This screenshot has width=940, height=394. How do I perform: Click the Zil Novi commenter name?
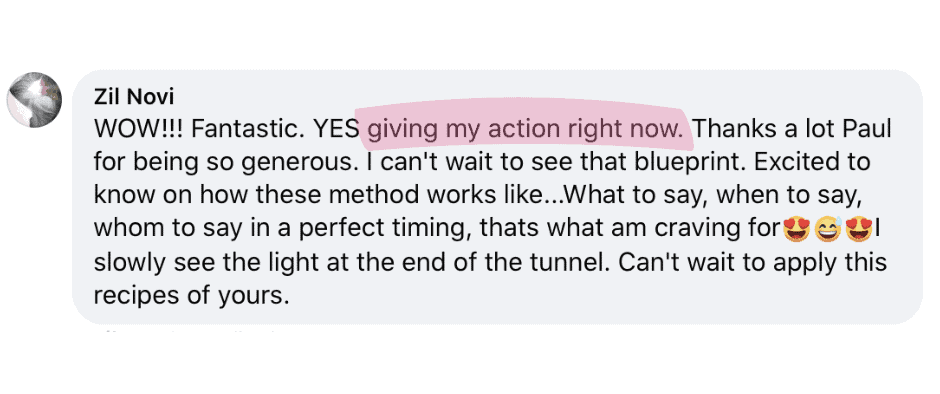click(x=134, y=96)
